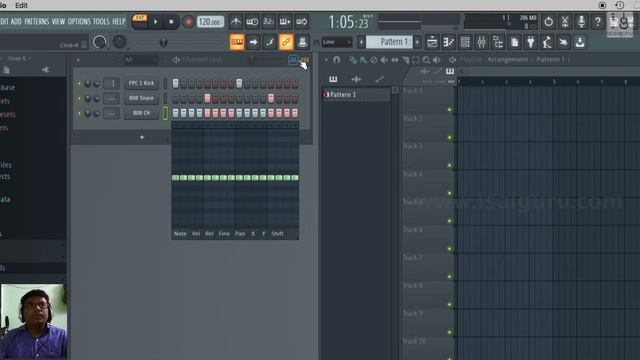Click the note curve toolbar icon
Image resolution: width=640 pixels, height=360 pixels.
coord(269,42)
